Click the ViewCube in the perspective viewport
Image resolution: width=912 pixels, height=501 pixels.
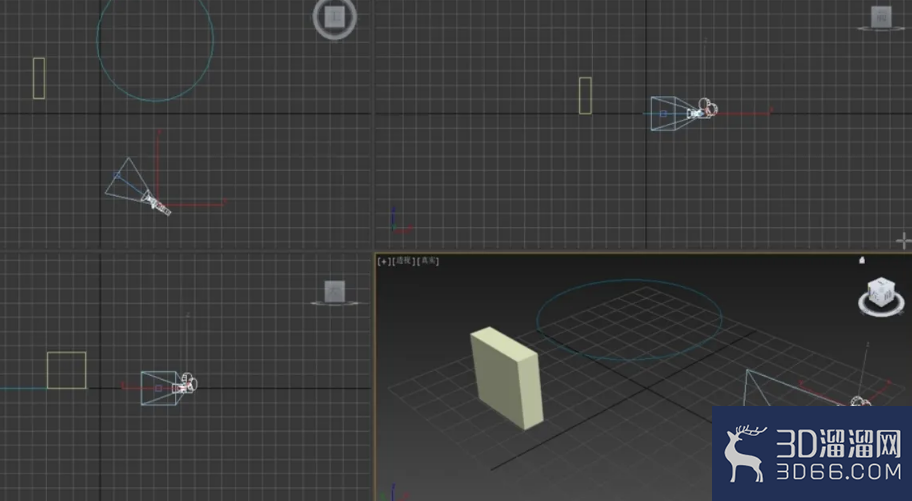(x=881, y=296)
